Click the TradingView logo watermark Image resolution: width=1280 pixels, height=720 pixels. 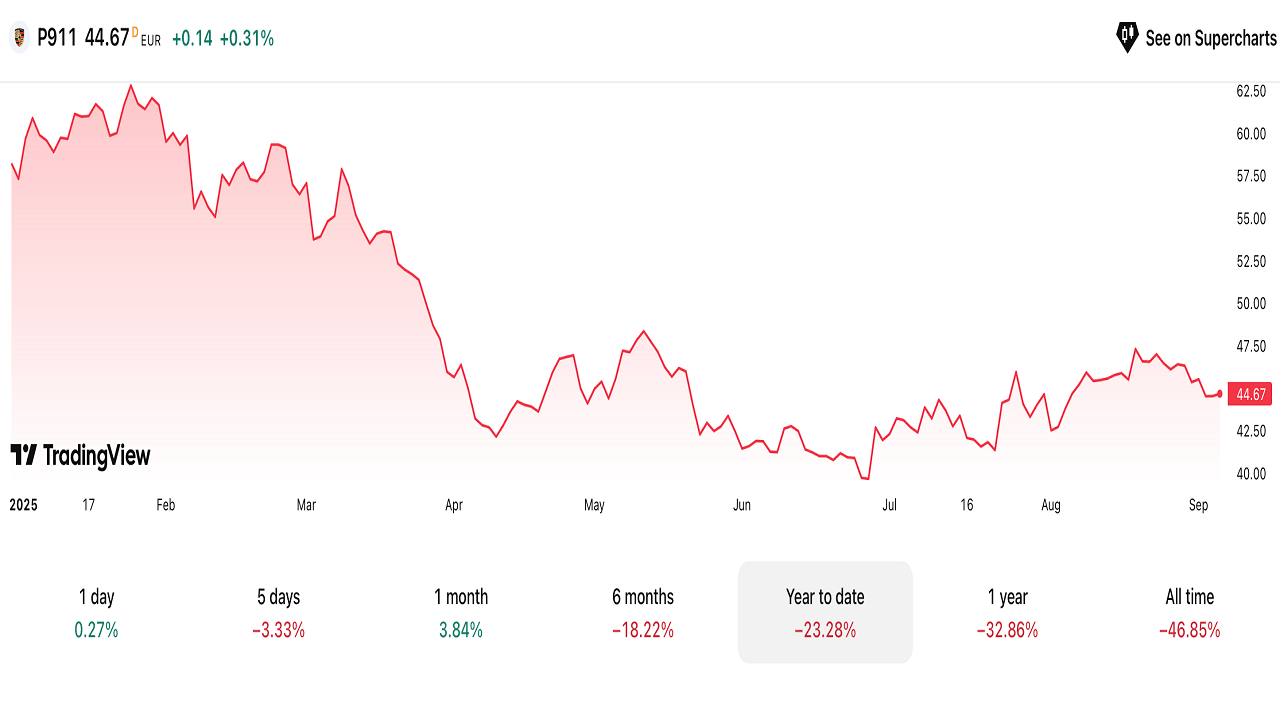click(80, 456)
